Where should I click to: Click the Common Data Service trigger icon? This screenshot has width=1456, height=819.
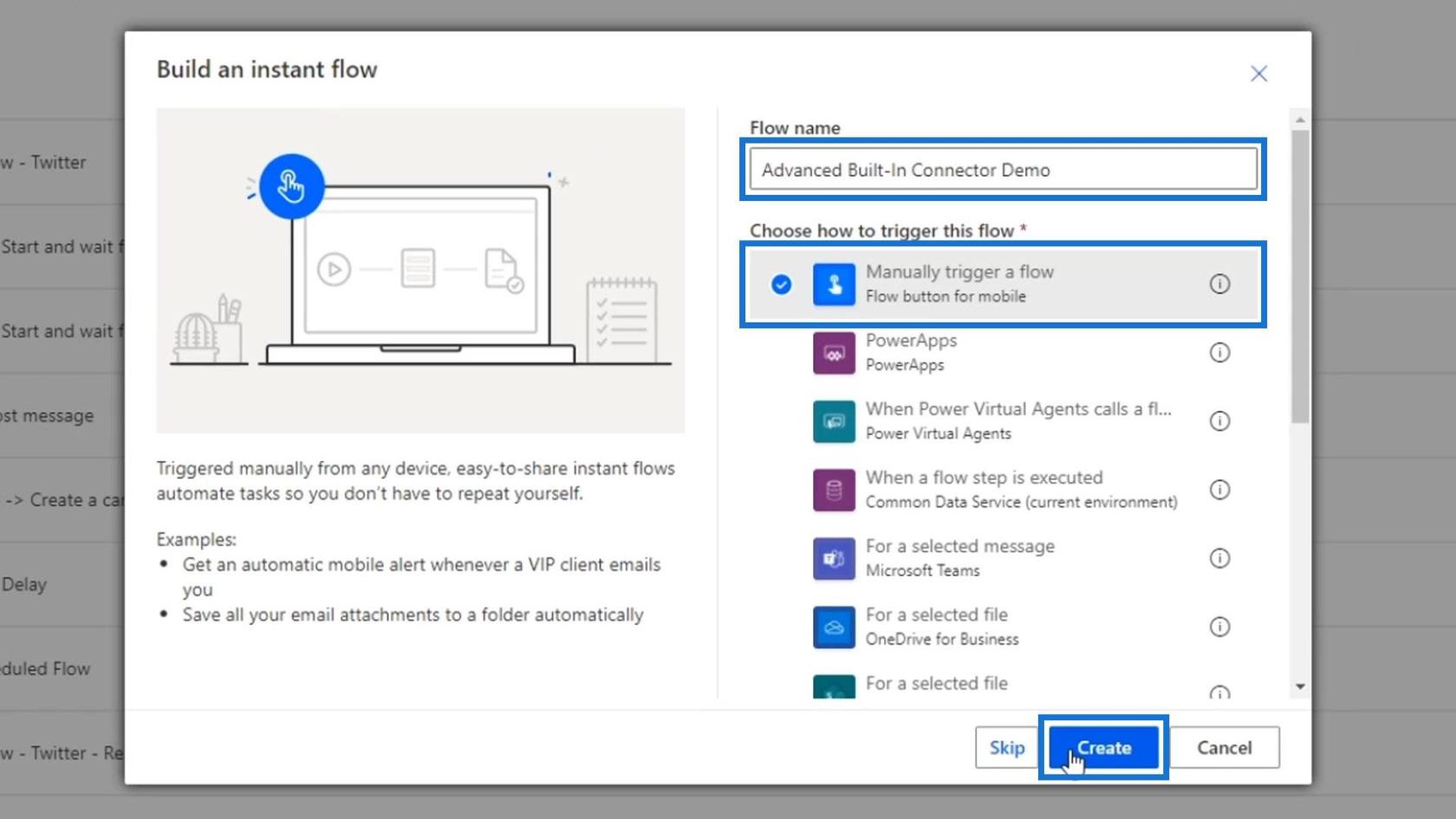[834, 490]
